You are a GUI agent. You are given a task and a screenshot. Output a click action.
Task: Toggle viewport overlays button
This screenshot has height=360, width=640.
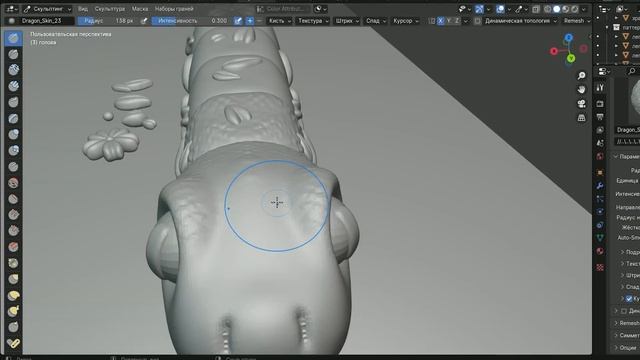500,9
